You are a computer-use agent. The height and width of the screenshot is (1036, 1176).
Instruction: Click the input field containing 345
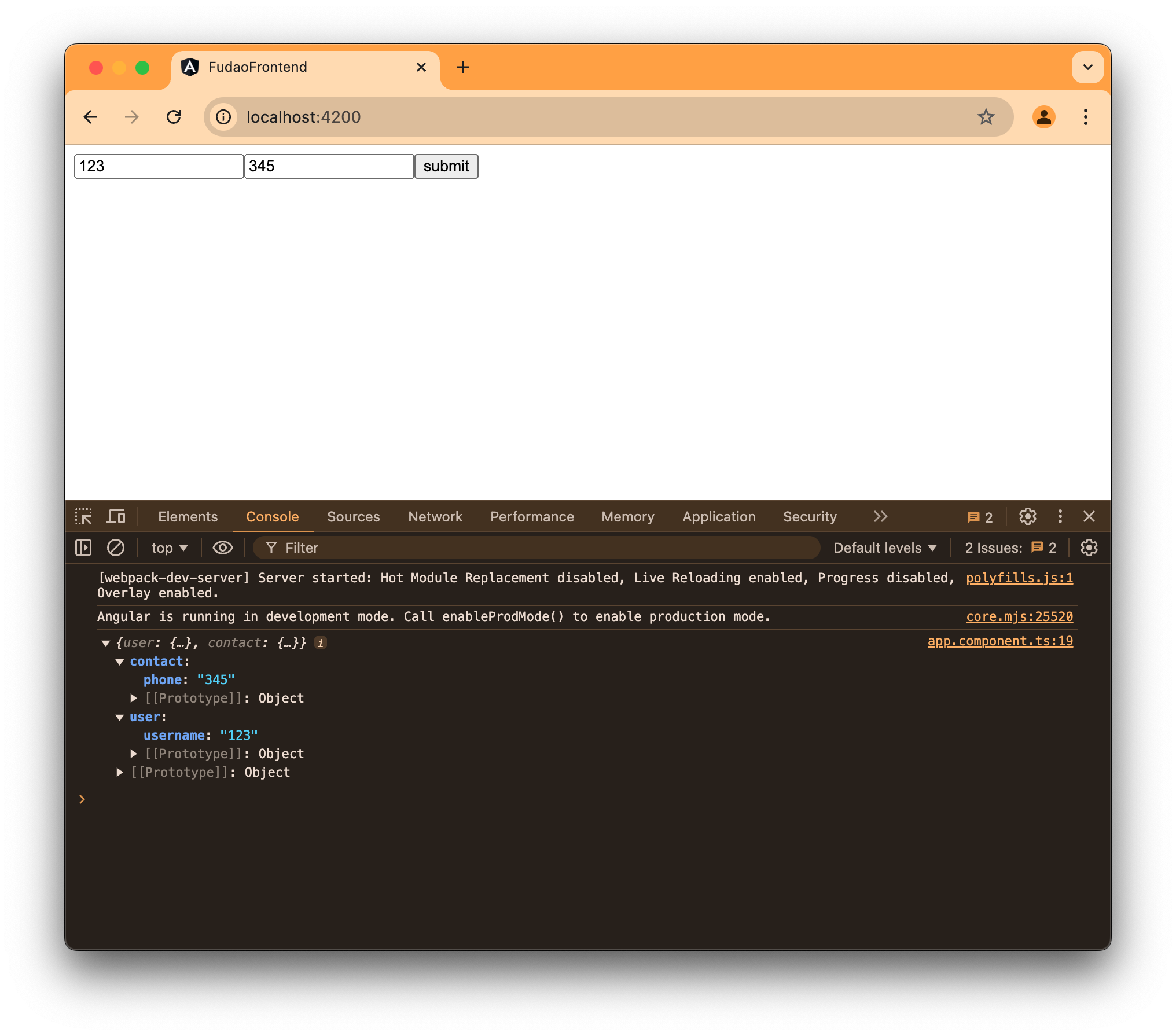(x=329, y=166)
